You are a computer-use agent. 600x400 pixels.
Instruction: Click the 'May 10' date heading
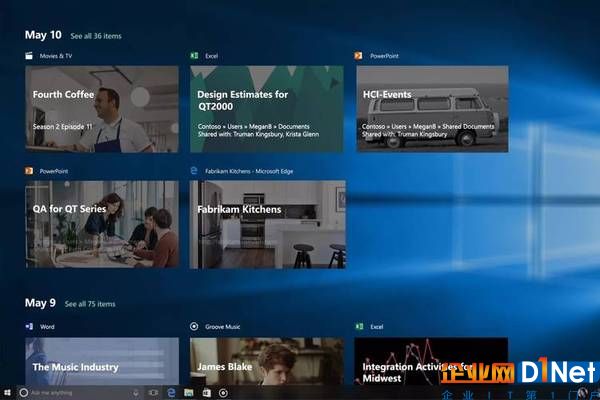(x=43, y=35)
